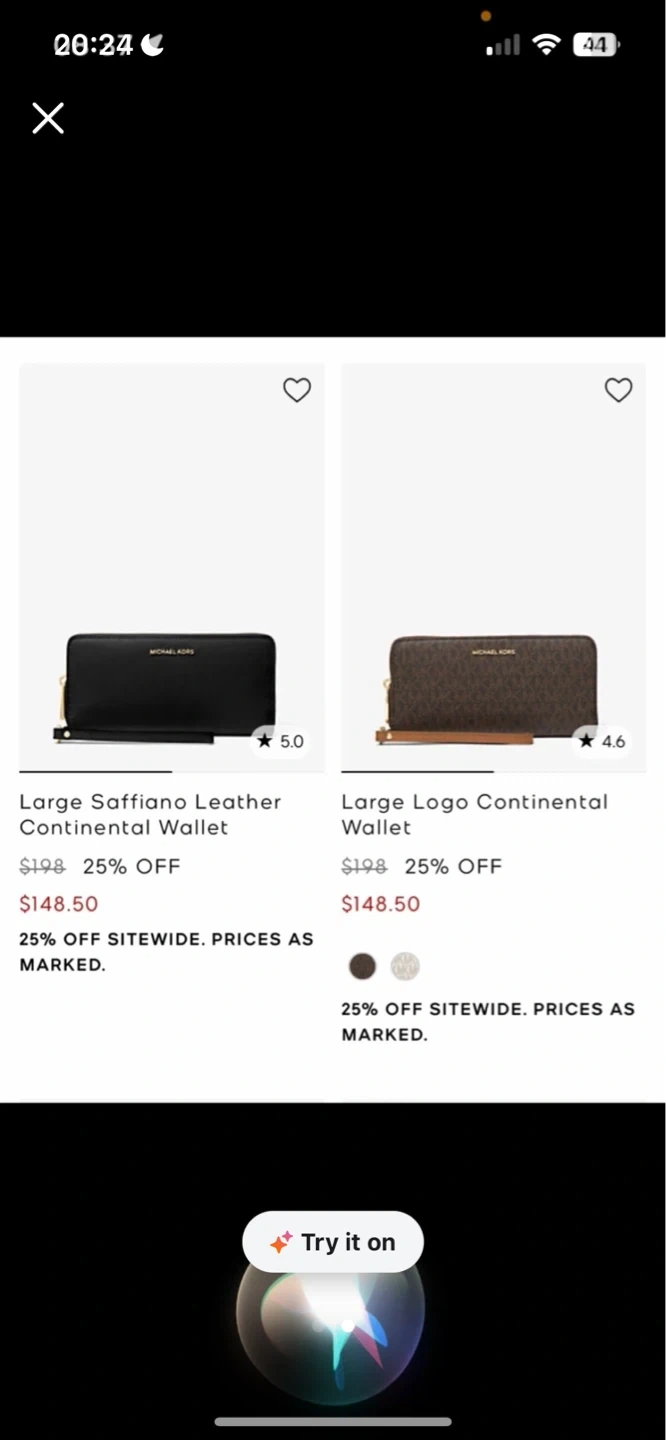
Task: Tap the X close icon
Action: point(48,118)
